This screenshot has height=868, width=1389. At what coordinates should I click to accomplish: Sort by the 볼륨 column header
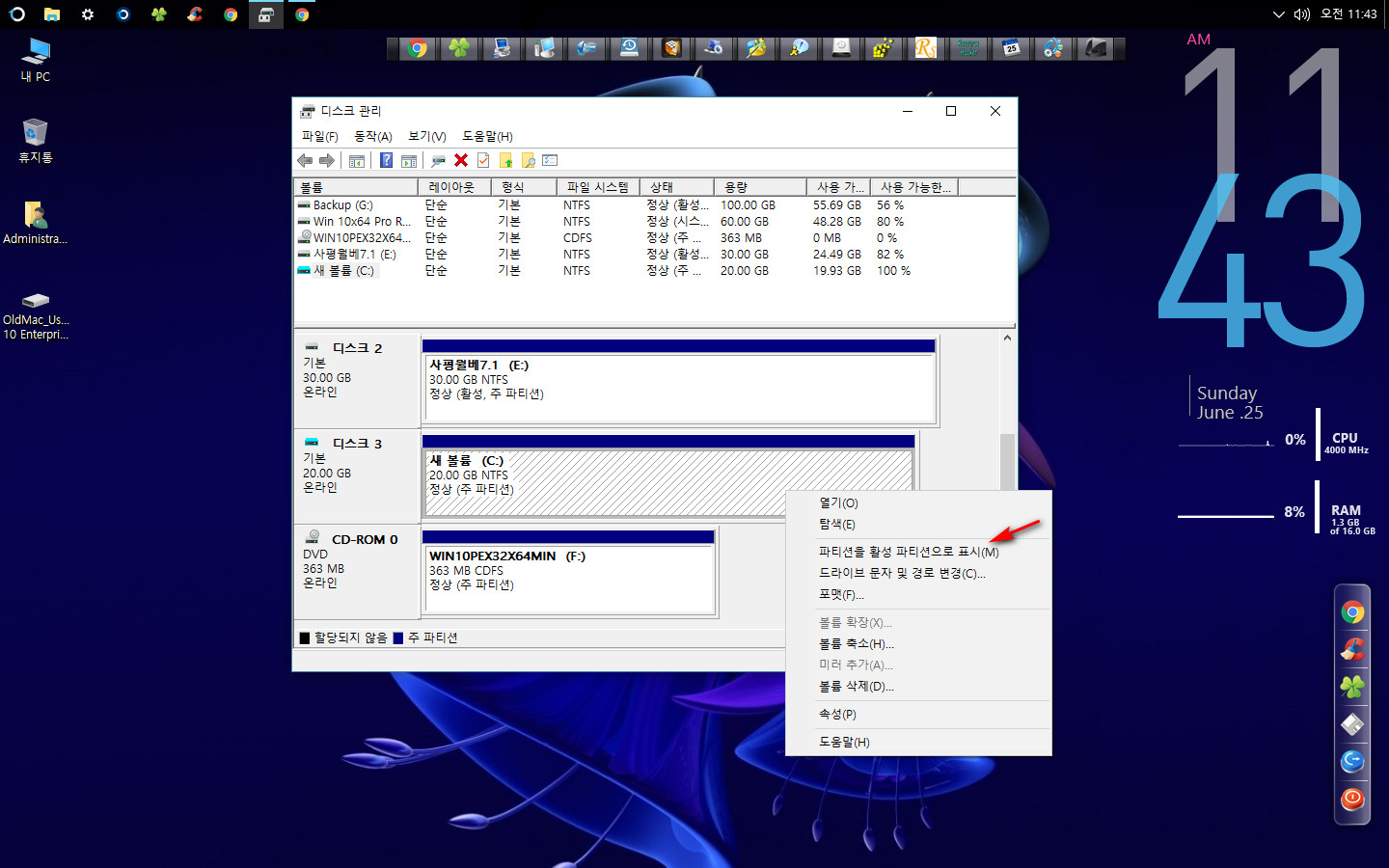click(x=356, y=187)
